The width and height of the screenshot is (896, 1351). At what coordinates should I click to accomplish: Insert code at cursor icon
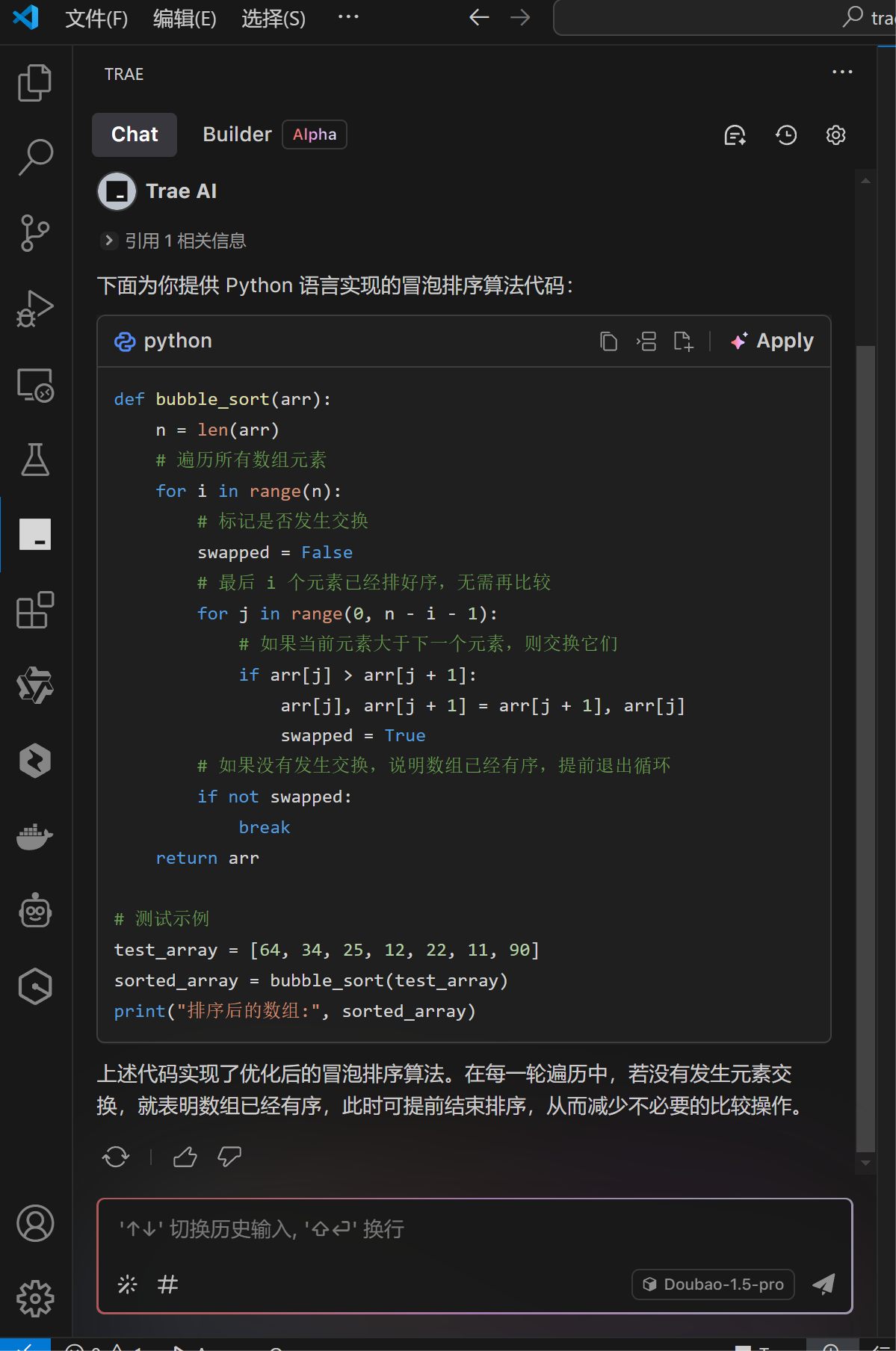[646, 341]
